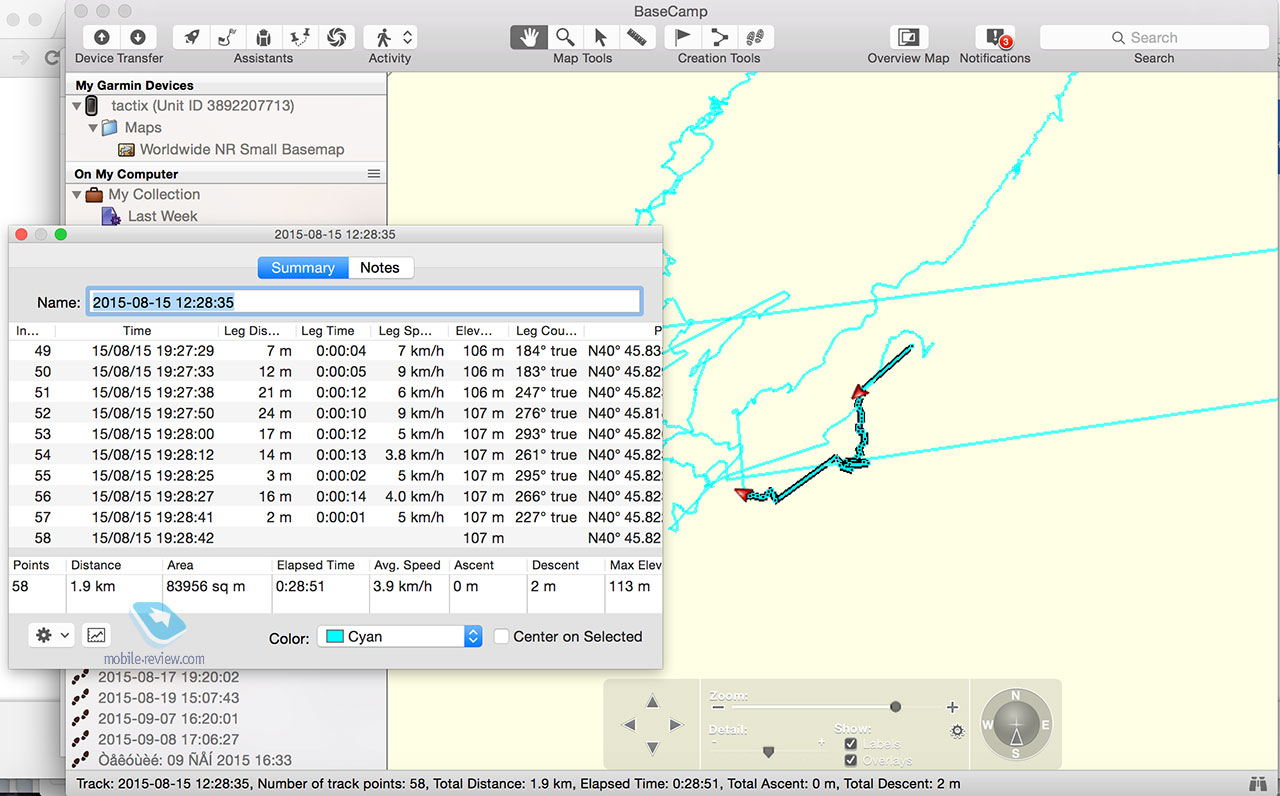Image resolution: width=1280 pixels, height=796 pixels.
Task: Enable Center on Selected checkbox
Action: point(502,636)
